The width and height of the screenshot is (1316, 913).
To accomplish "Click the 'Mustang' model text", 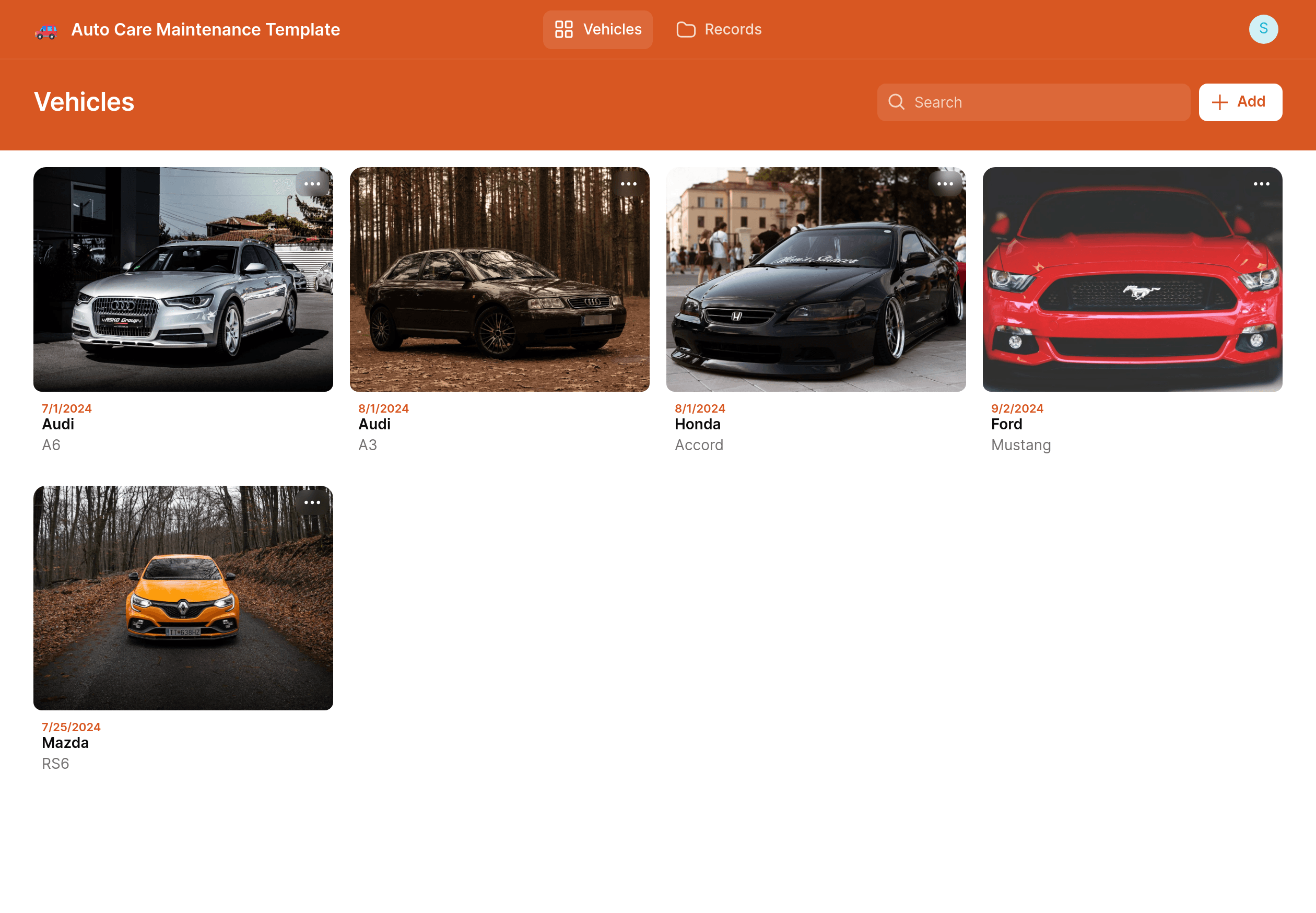I will pos(1020,446).
